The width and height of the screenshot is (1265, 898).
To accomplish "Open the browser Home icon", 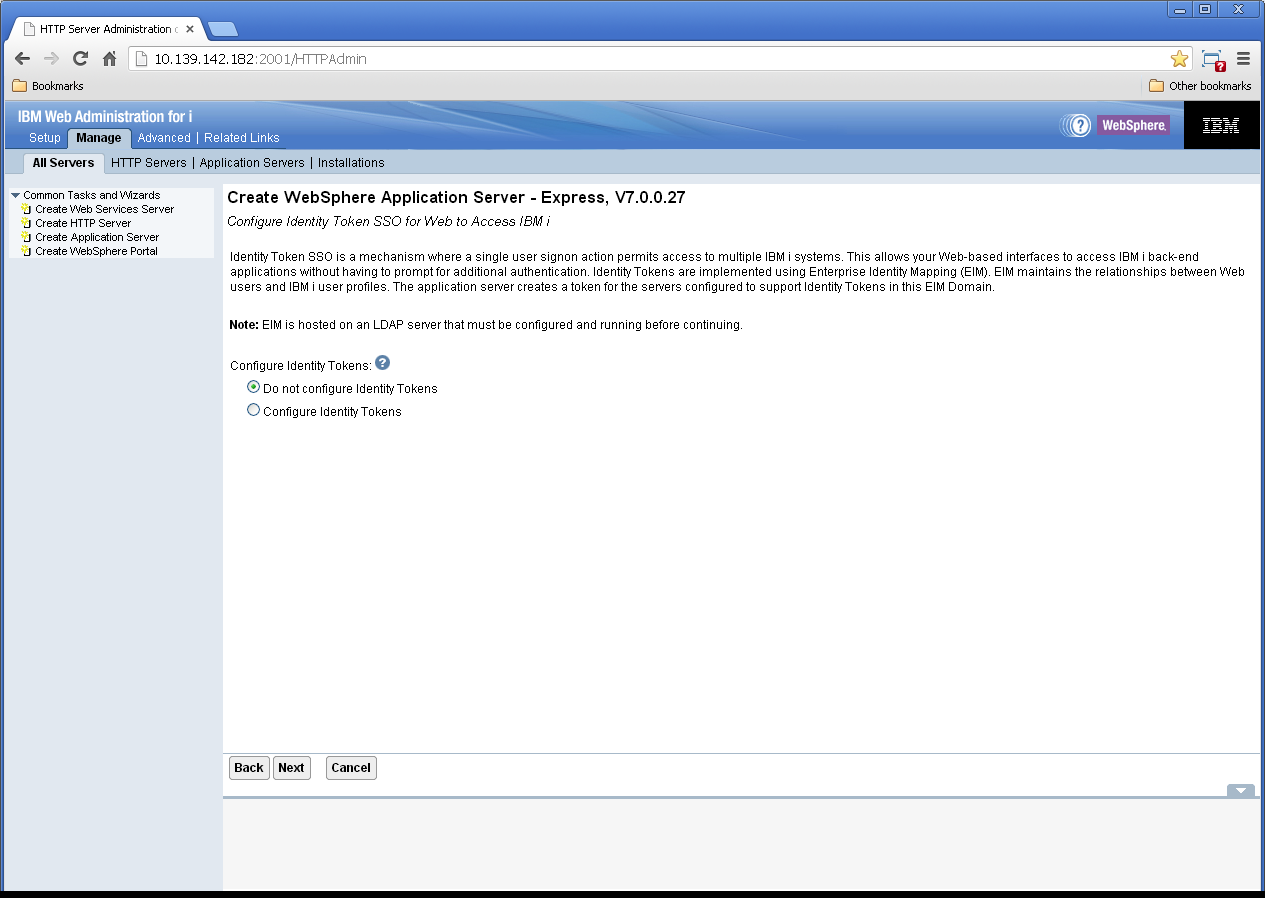I will tap(110, 59).
